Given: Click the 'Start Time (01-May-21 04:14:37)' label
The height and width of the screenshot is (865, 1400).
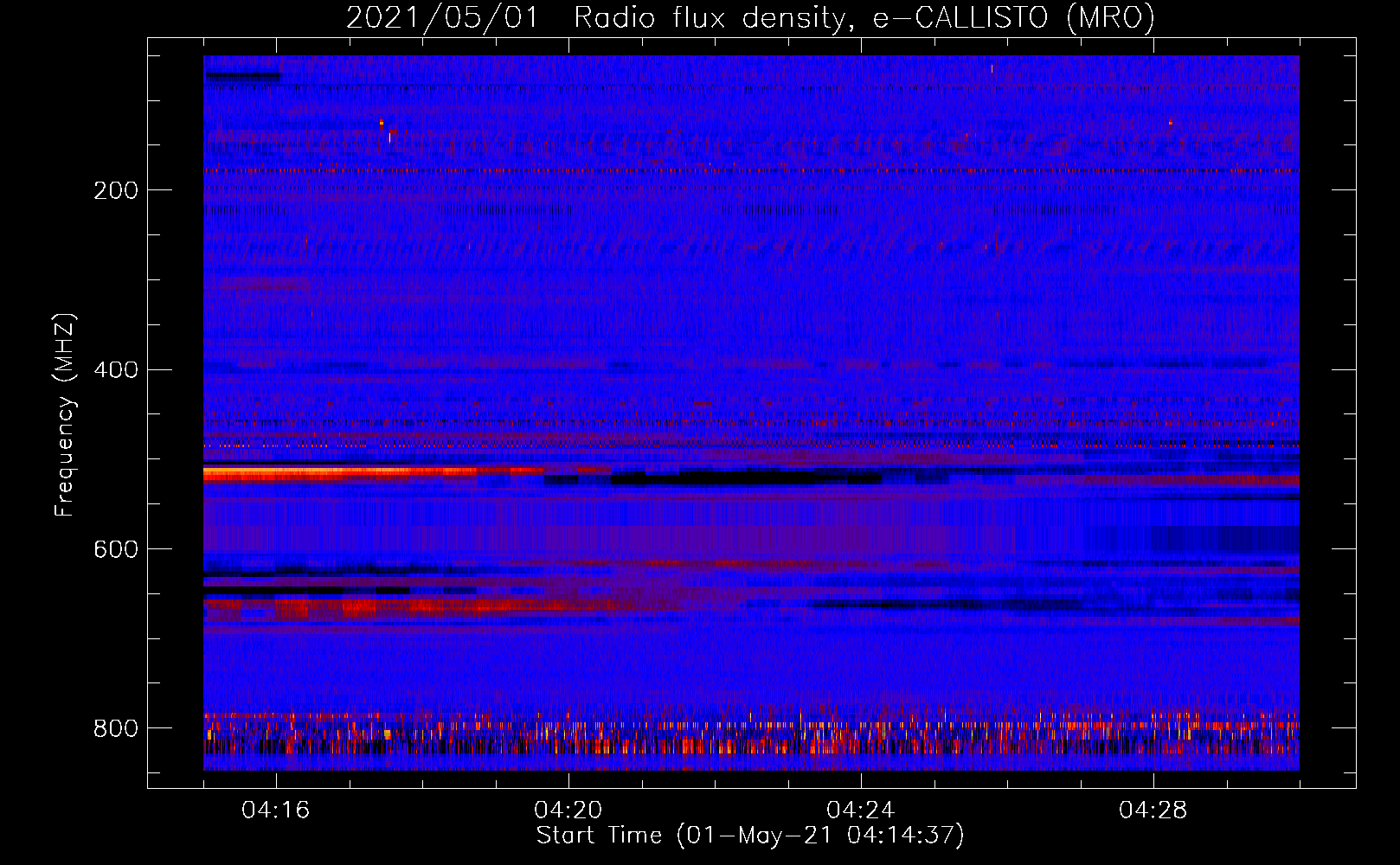Looking at the screenshot, I should tap(750, 836).
